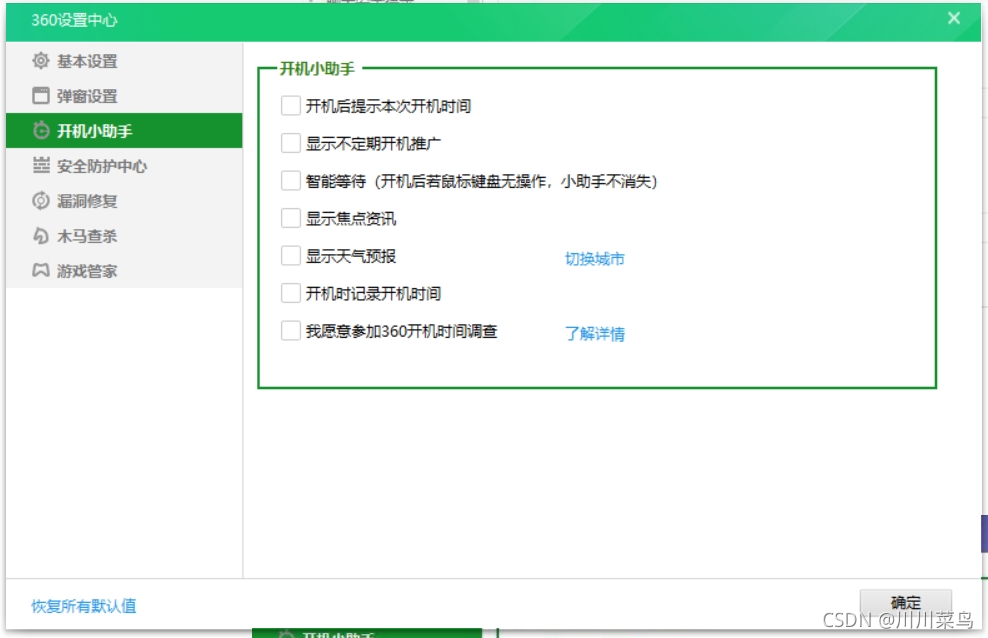Click the flag icon beside 游戏管家
The image size is (988, 638).
pos(41,270)
